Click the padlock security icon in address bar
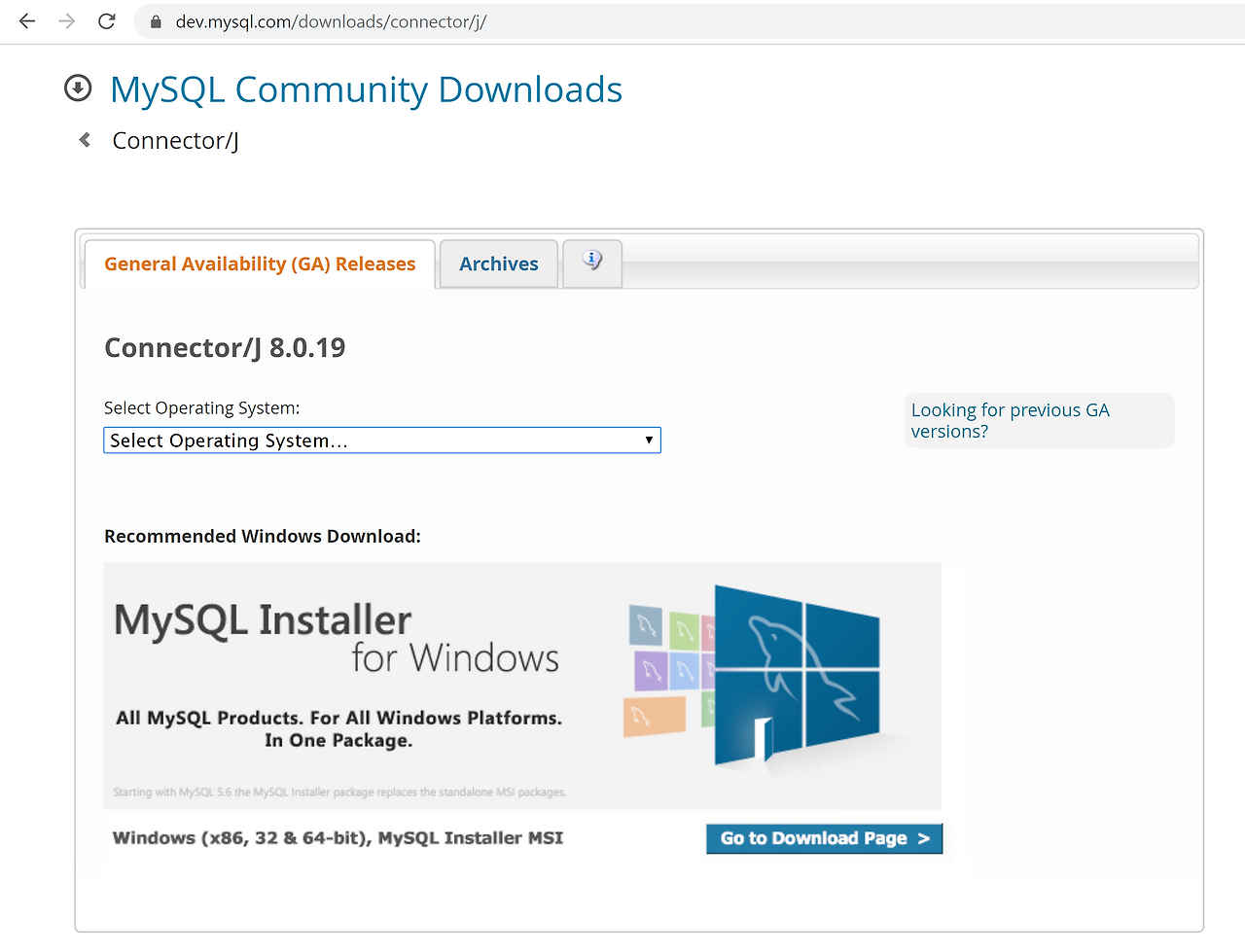Image resolution: width=1245 pixels, height=952 pixels. pos(156,20)
